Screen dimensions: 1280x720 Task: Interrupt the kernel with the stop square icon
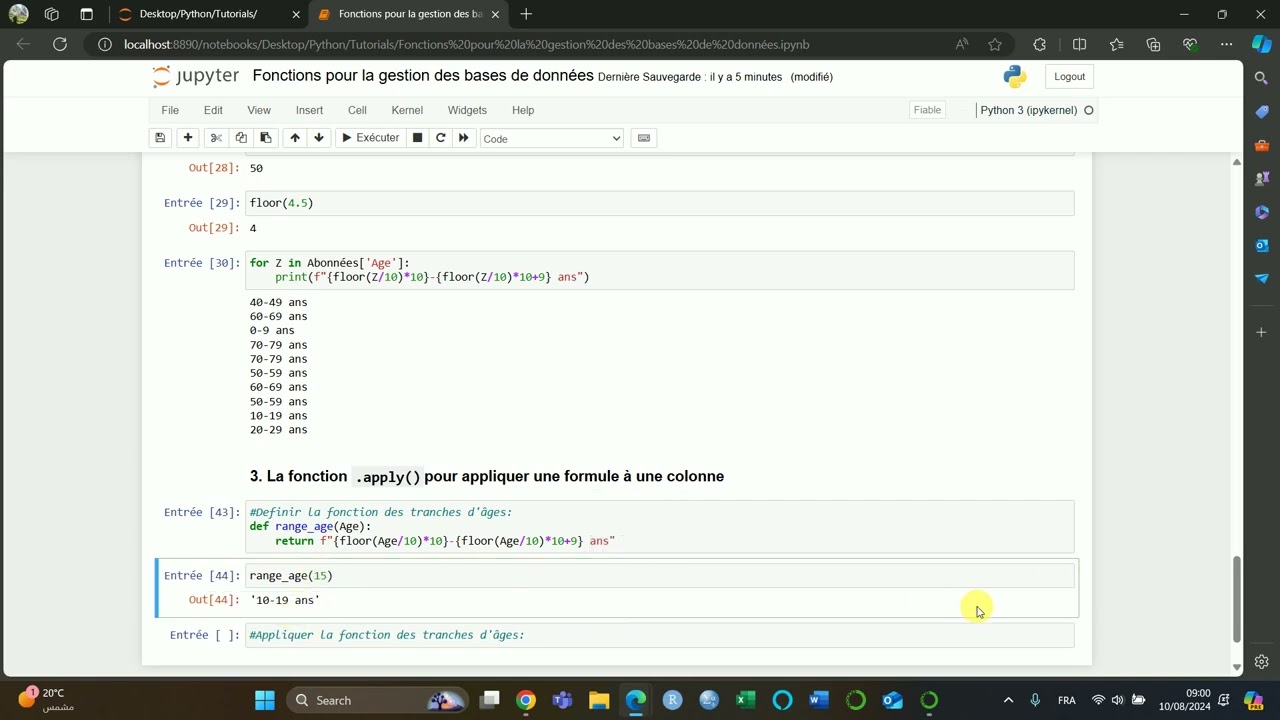click(418, 138)
